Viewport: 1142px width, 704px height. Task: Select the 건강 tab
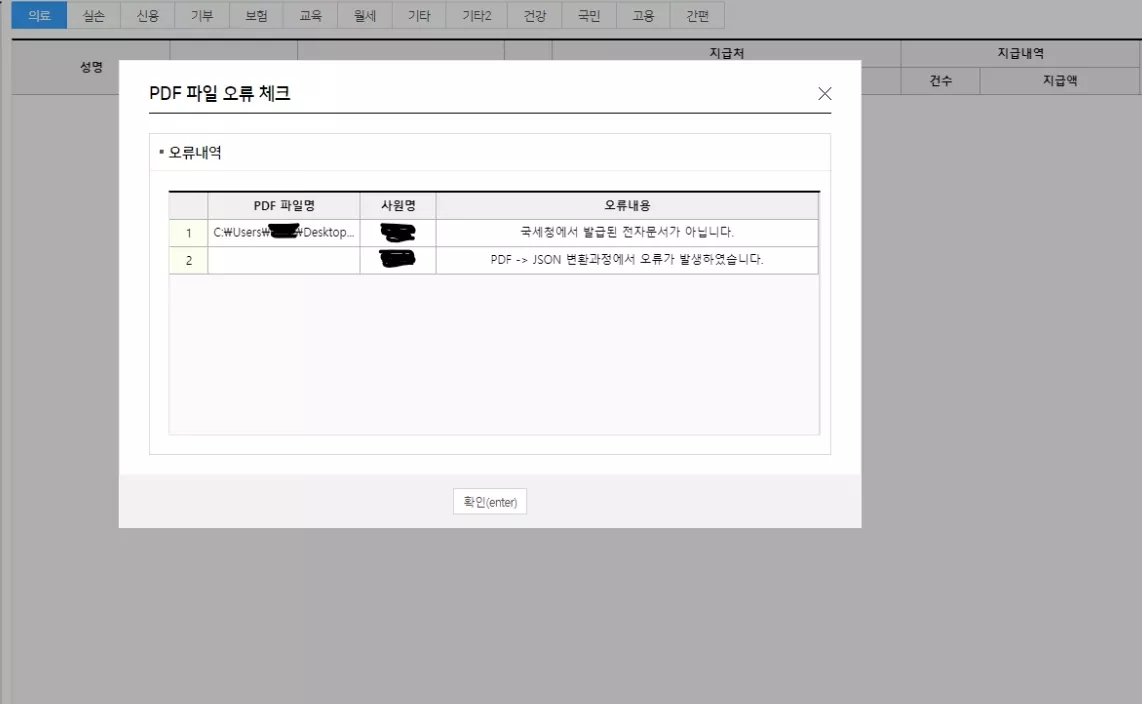pyautogui.click(x=533, y=15)
